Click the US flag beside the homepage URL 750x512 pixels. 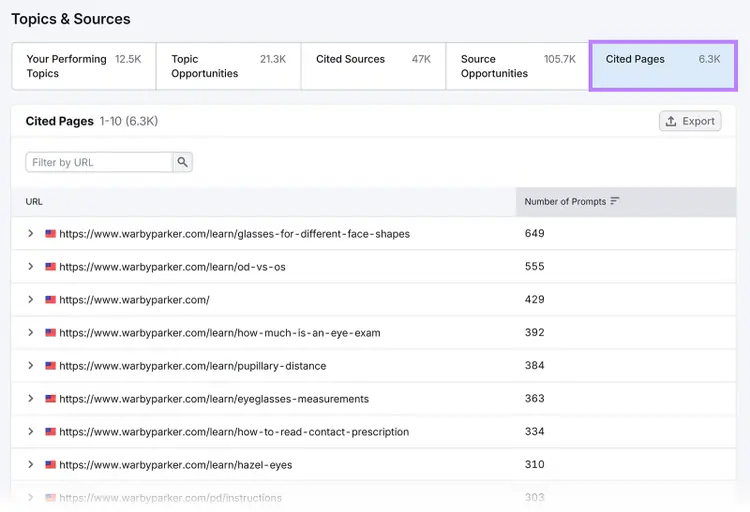pyautogui.click(x=50, y=300)
